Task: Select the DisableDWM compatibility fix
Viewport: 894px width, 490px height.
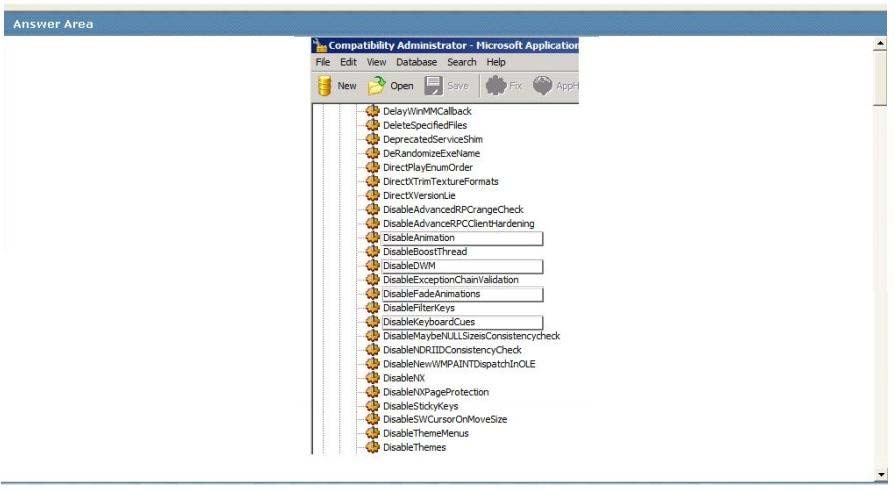Action: pyautogui.click(x=461, y=266)
